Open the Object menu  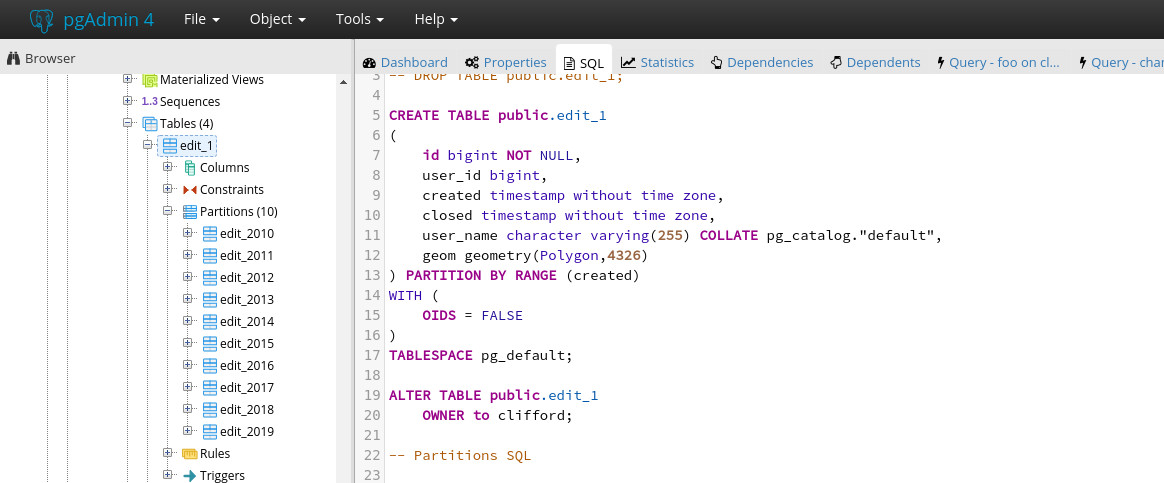click(x=278, y=19)
